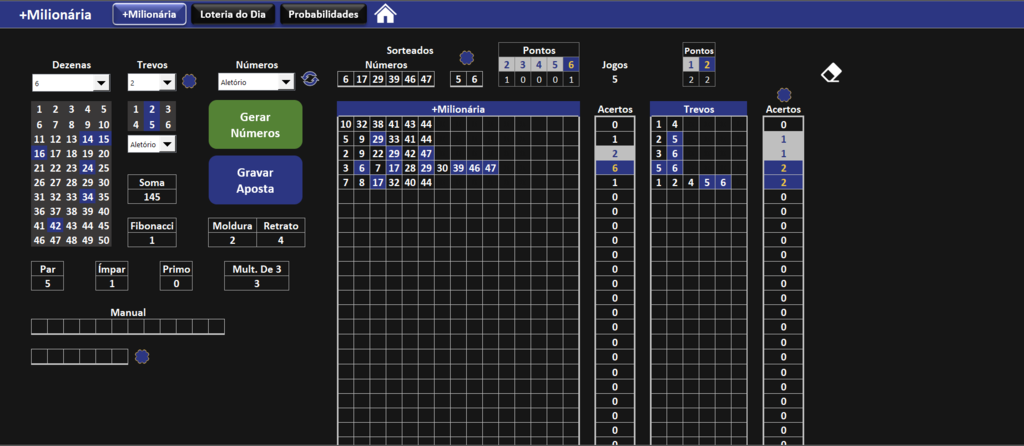Toggle trevo 2 in the trevos grid
Image resolution: width=1024 pixels, height=446 pixels.
[x=152, y=109]
